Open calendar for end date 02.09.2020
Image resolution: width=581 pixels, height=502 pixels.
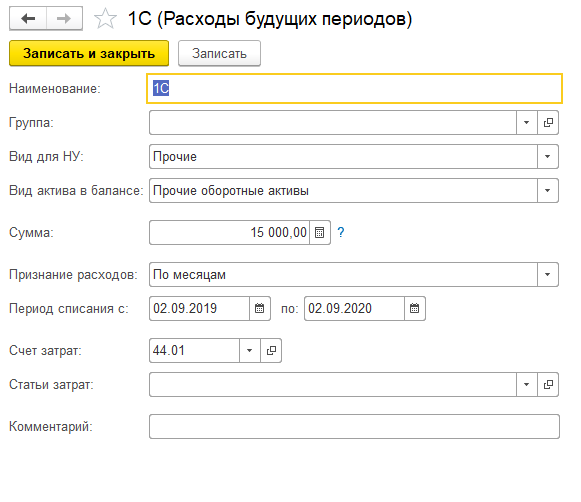click(414, 308)
